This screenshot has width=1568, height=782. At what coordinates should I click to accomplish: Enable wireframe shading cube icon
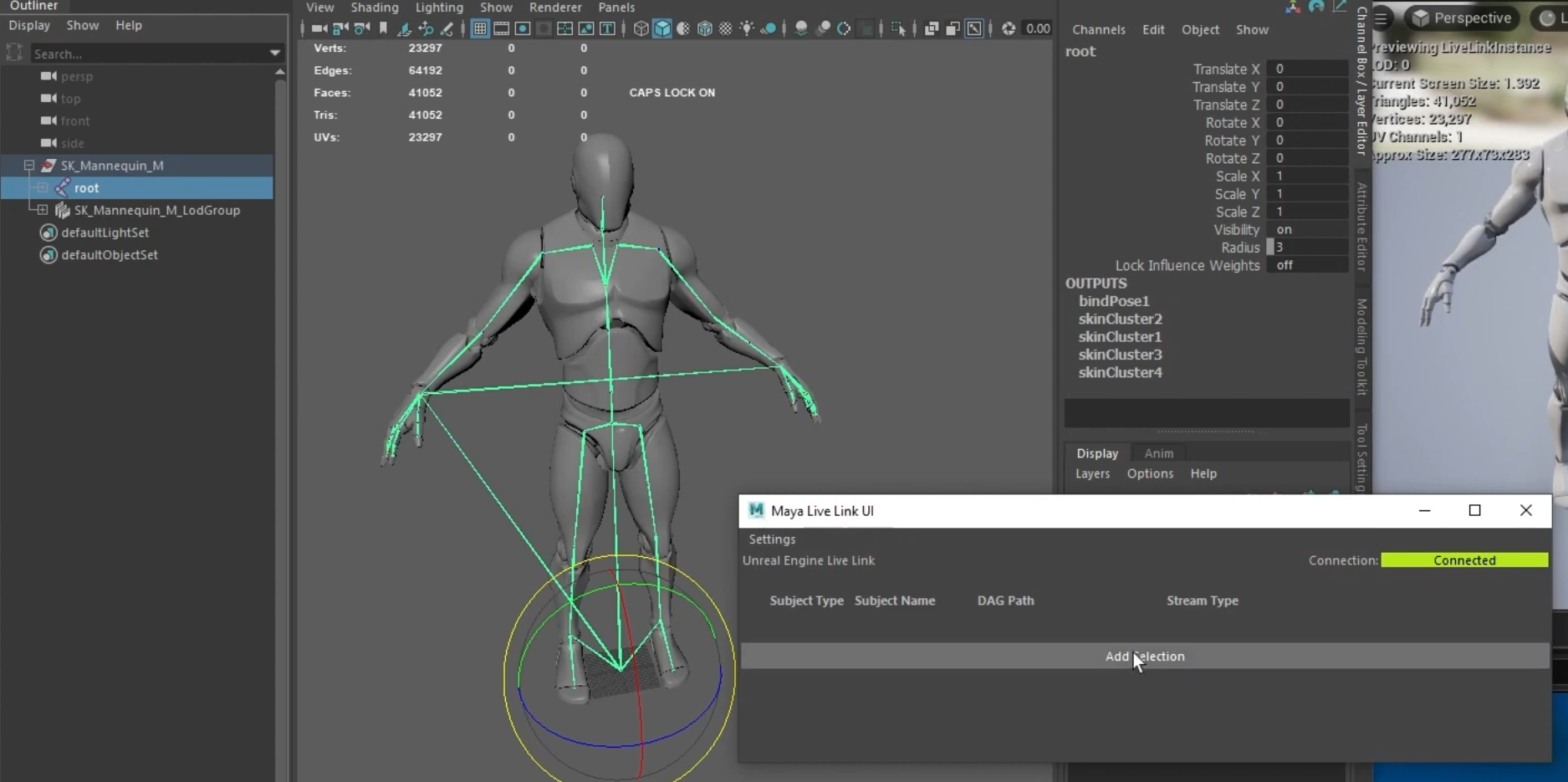[641, 28]
